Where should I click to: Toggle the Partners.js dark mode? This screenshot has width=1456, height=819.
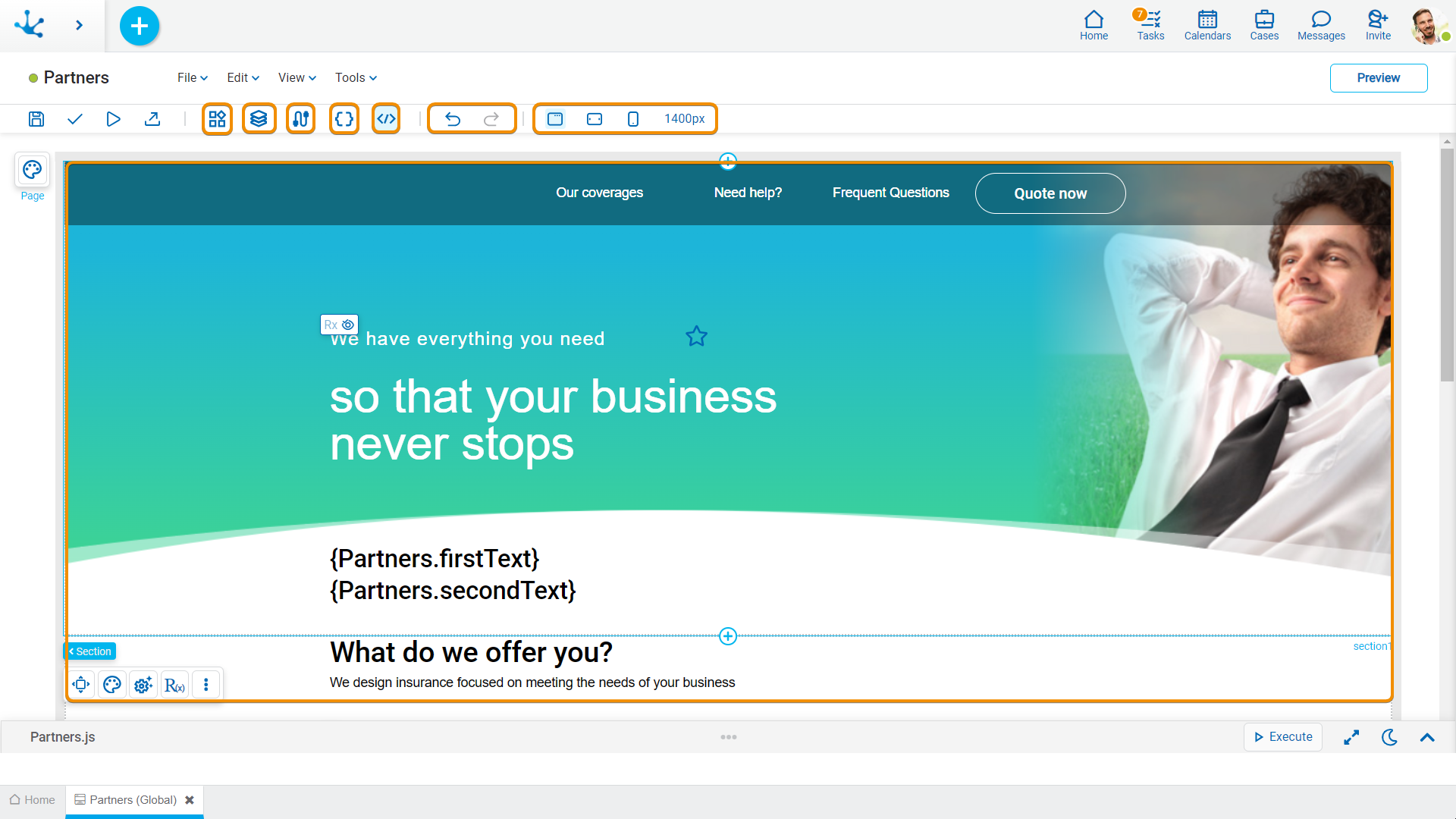(1391, 738)
